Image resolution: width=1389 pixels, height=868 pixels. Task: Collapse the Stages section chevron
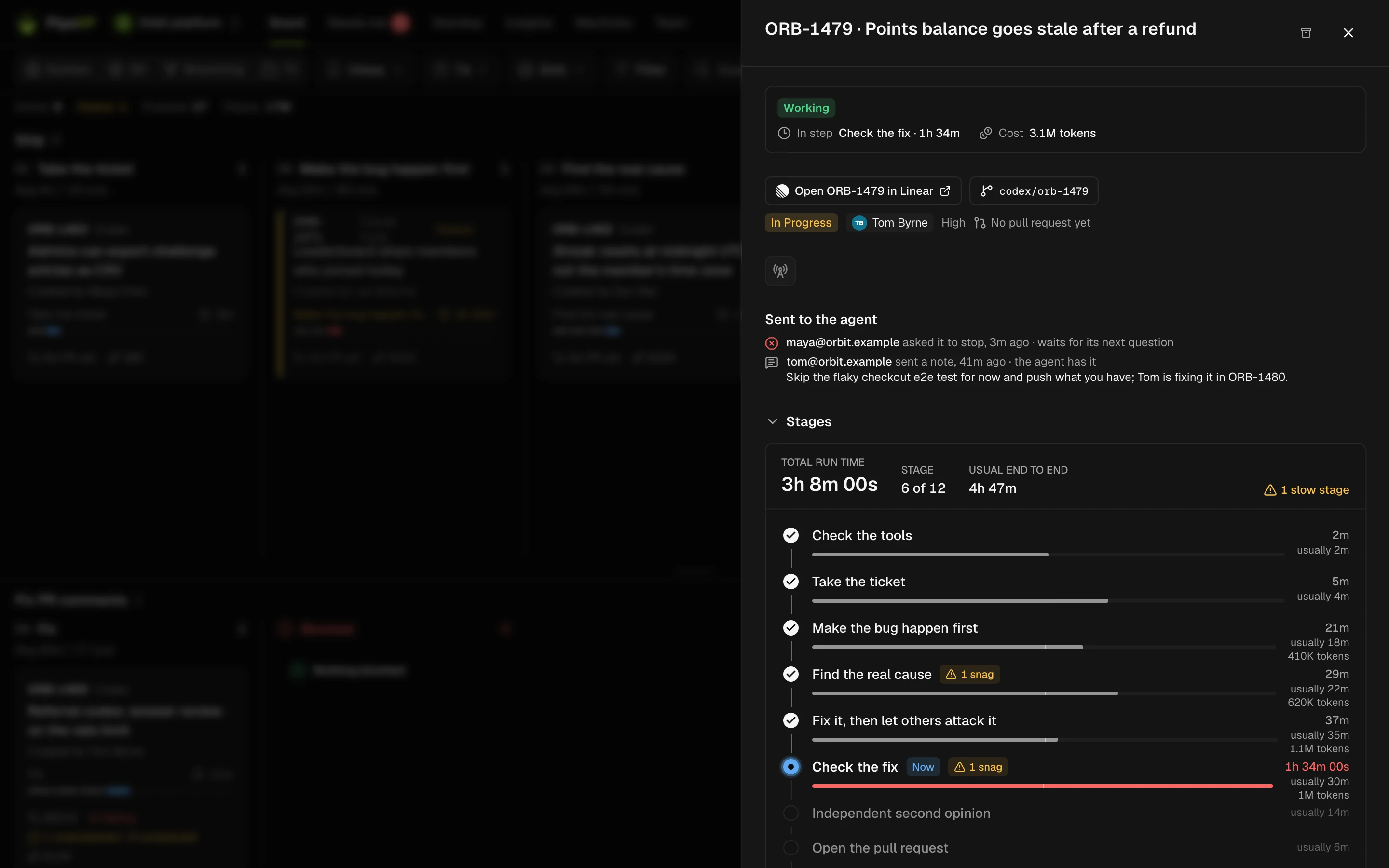point(773,421)
